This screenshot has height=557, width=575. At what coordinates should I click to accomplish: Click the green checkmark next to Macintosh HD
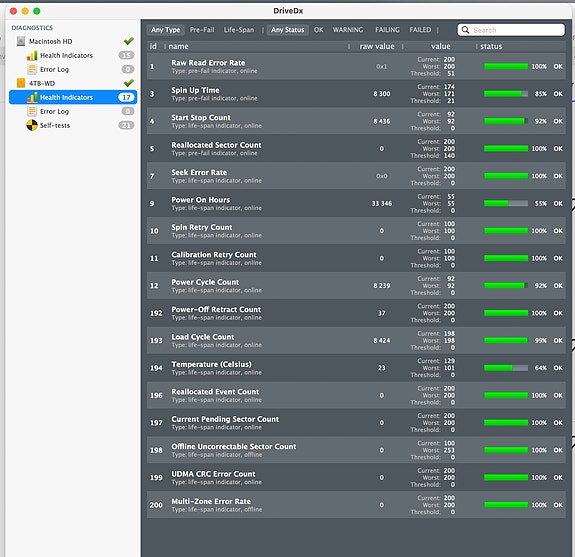[129, 41]
